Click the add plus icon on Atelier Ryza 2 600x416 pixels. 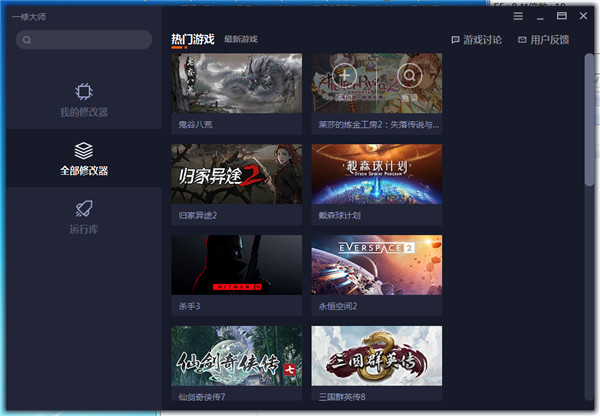tap(344, 75)
